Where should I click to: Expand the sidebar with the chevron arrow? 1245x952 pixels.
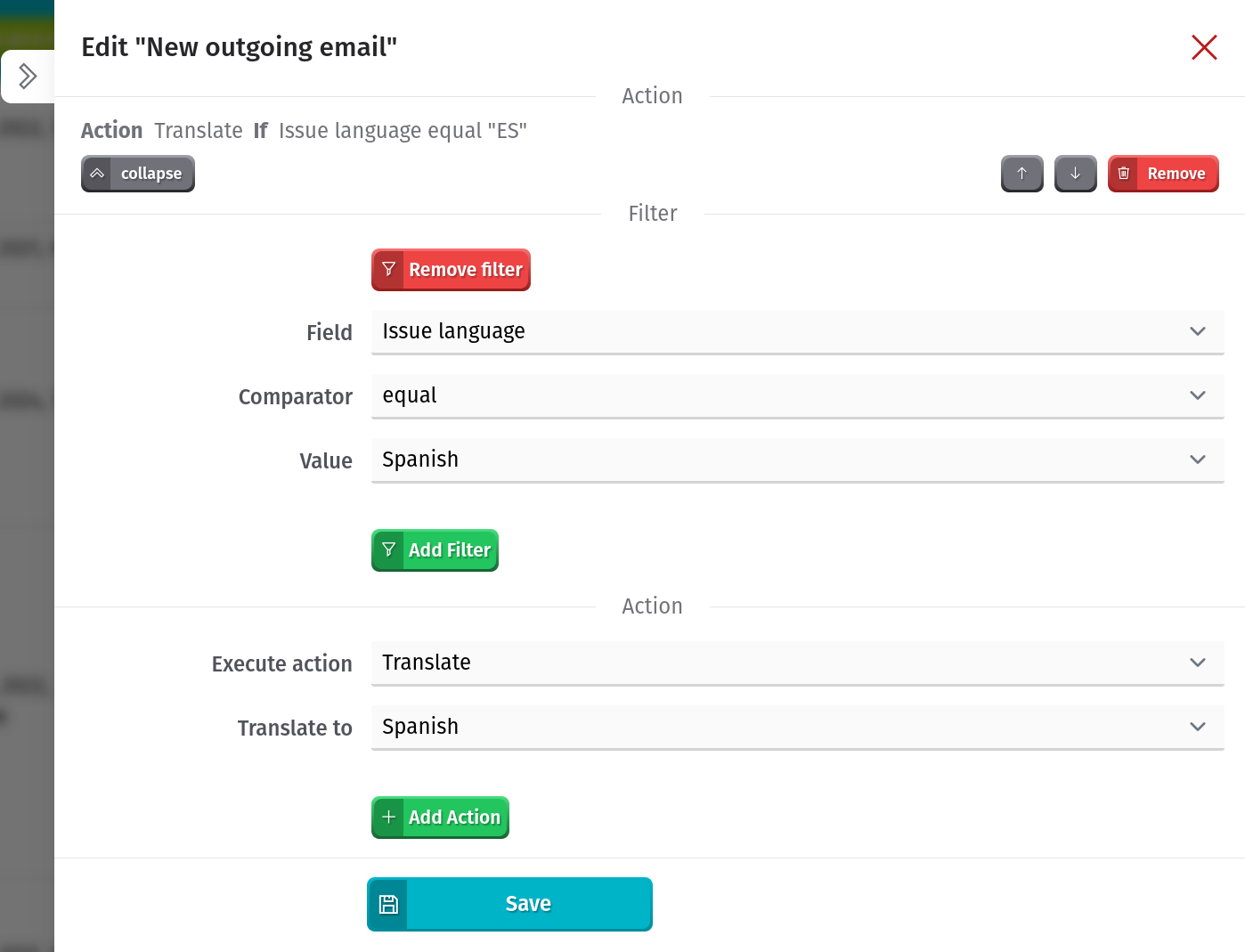[x=28, y=77]
